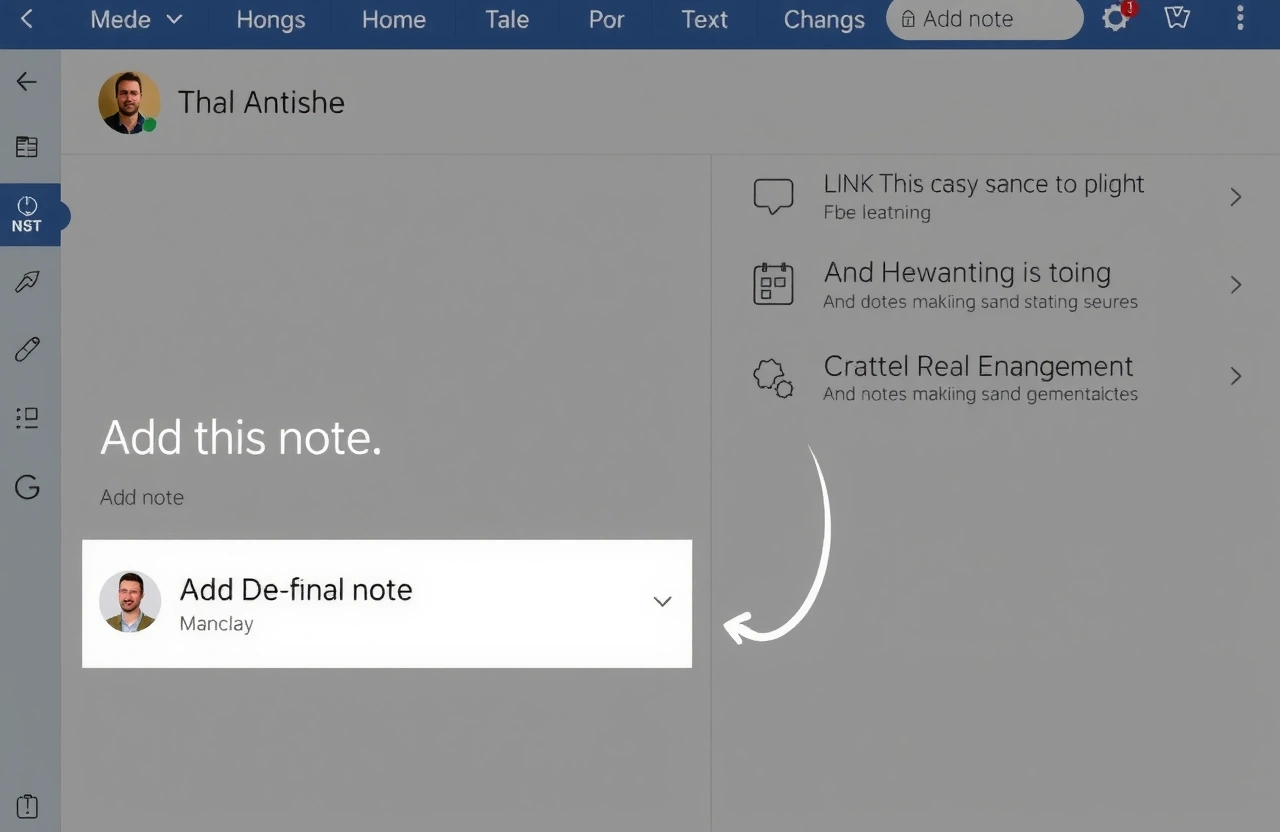Expand LINK This casy sance to plight
The width and height of the screenshot is (1280, 832).
tap(1236, 197)
